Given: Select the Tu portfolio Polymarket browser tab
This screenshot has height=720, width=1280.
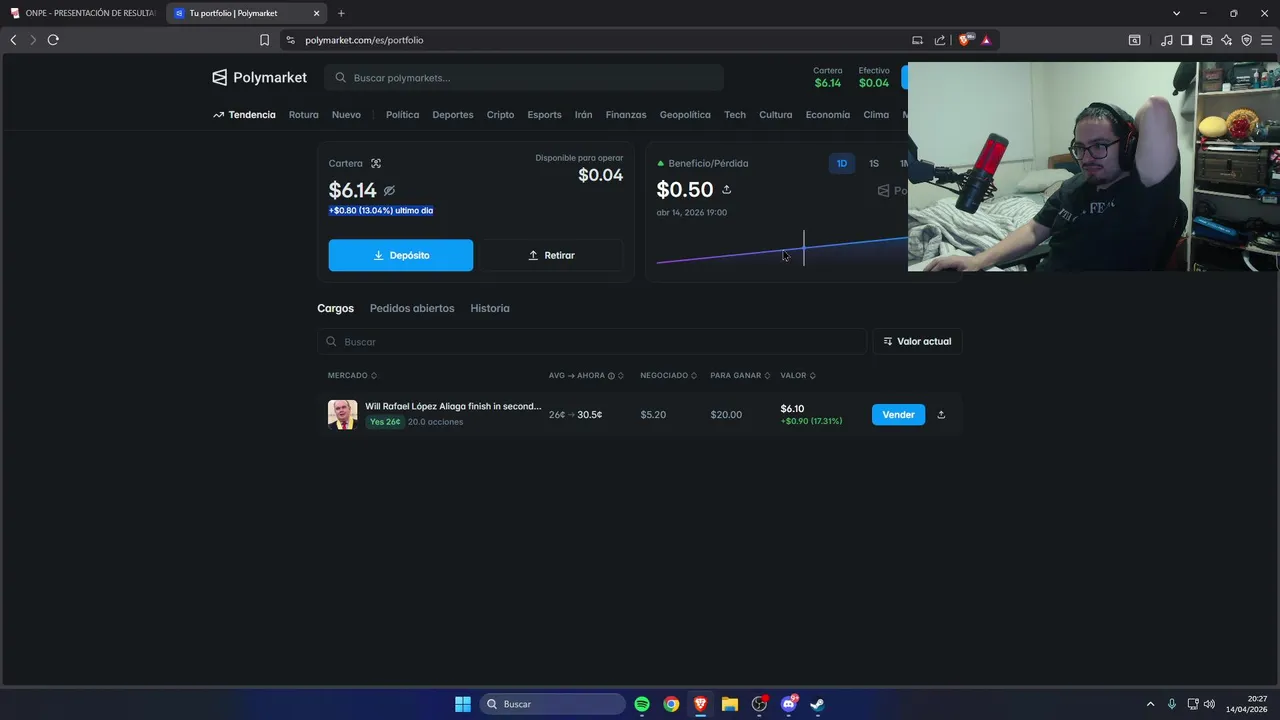Looking at the screenshot, I should 247,13.
